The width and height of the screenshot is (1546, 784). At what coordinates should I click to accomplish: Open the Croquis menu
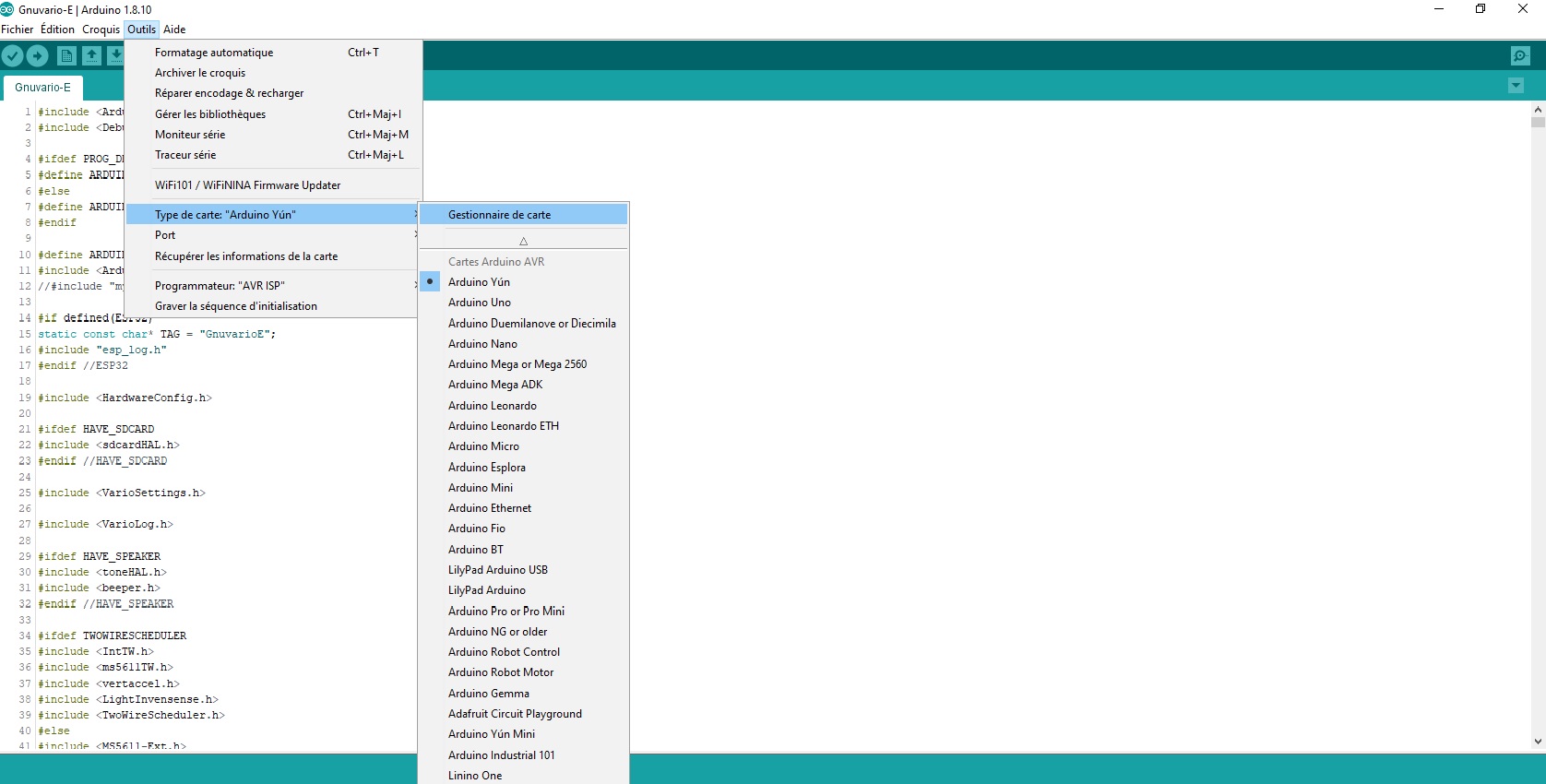pos(101,30)
